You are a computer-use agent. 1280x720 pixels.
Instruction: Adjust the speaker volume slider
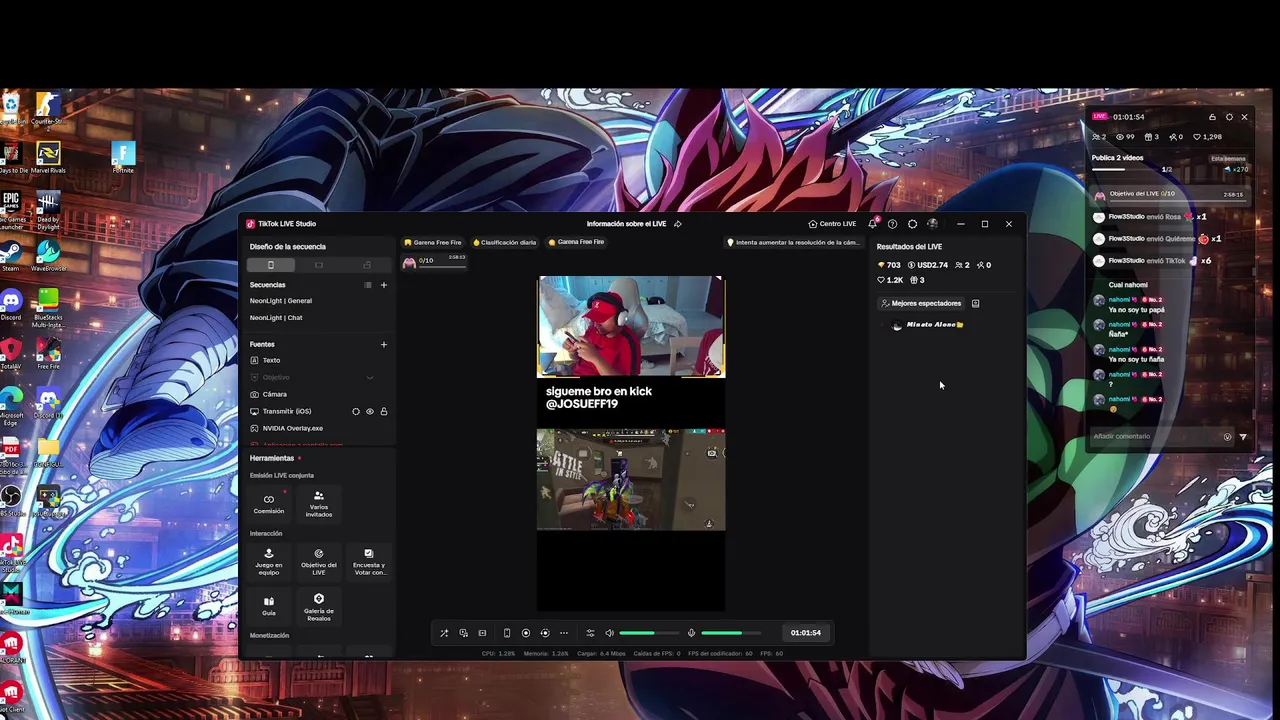pos(648,633)
